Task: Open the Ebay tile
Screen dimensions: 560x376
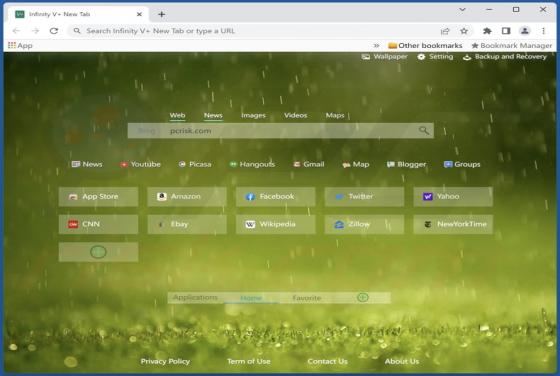Action: pyautogui.click(x=187, y=224)
